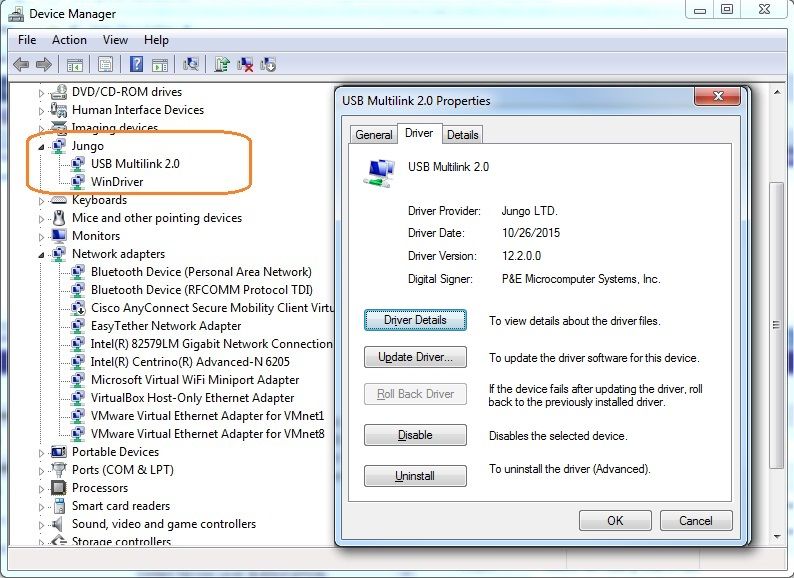Click the USB Multilink 2.0 device icon in tree
Screen dimensions: 794x578
pyautogui.click(x=78, y=164)
